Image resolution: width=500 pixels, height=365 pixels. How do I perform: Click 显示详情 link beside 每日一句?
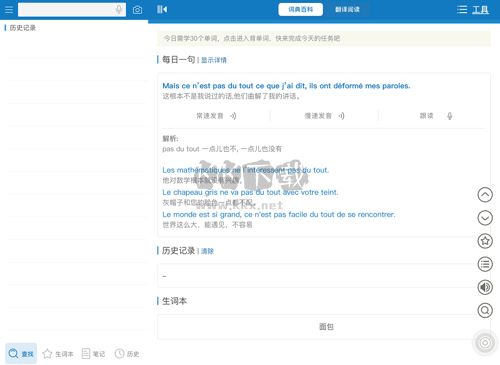point(214,60)
